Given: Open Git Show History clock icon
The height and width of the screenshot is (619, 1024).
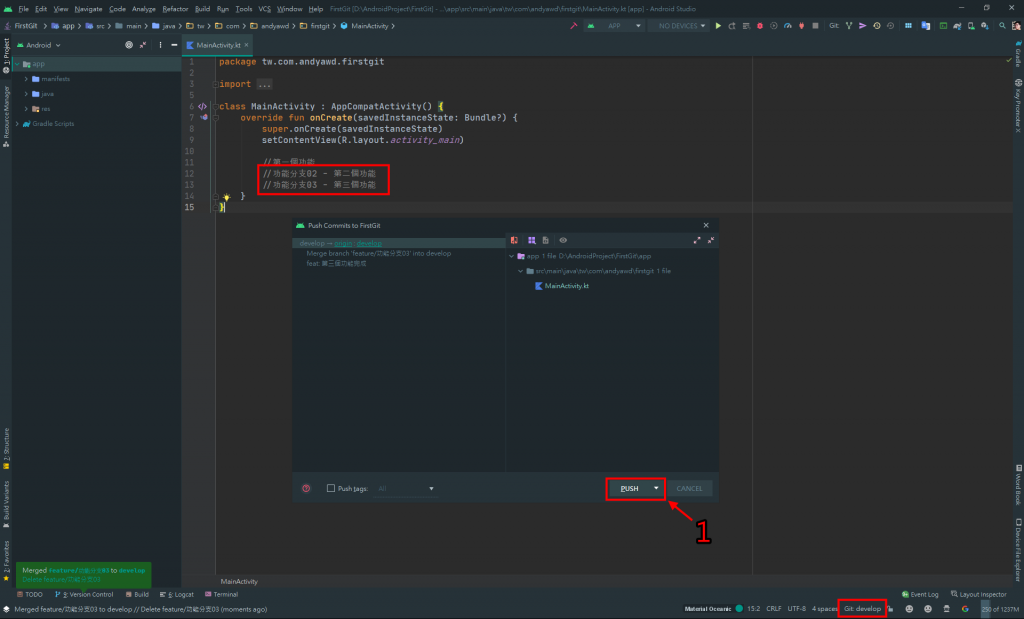Looking at the screenshot, I should [x=876, y=26].
